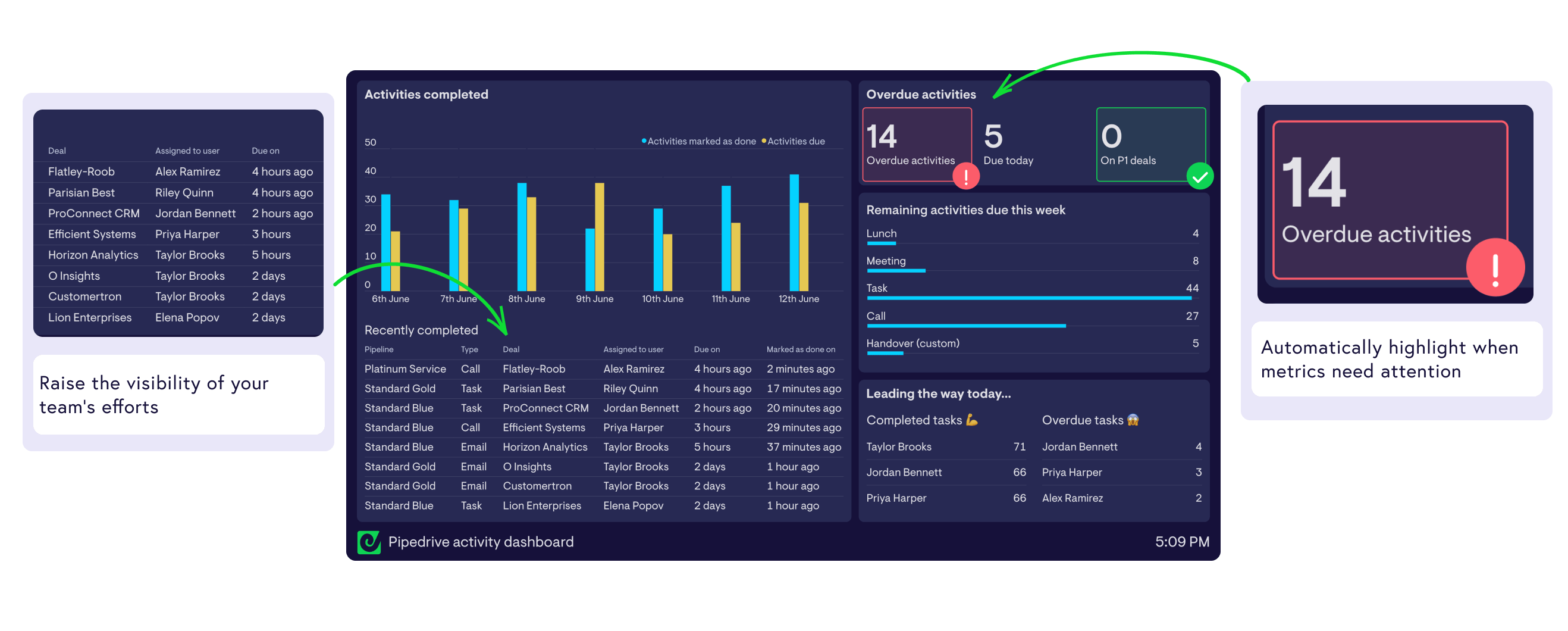
Task: Click Pipedrive activity dashboard title
Action: pyautogui.click(x=481, y=543)
